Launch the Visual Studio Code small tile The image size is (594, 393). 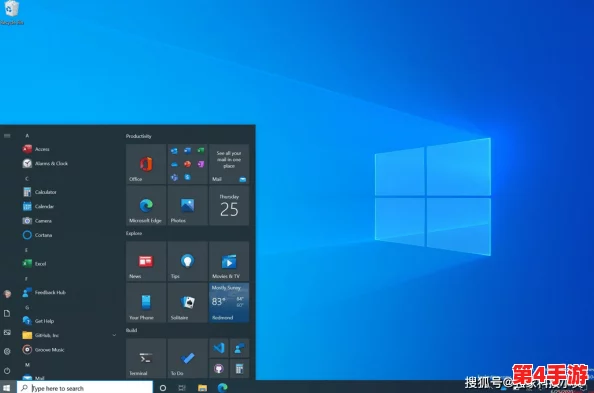pos(219,348)
